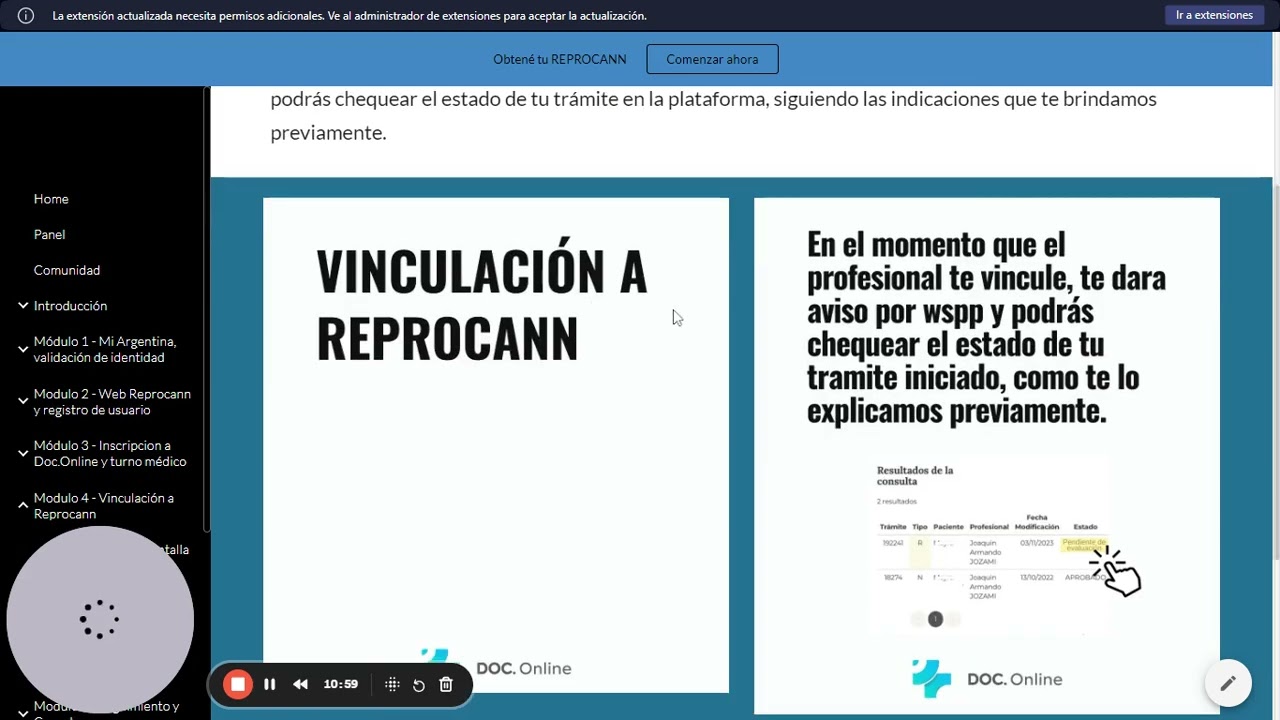Image resolution: width=1280 pixels, height=720 pixels.
Task: Click the webcam preview bubble
Action: 100,620
